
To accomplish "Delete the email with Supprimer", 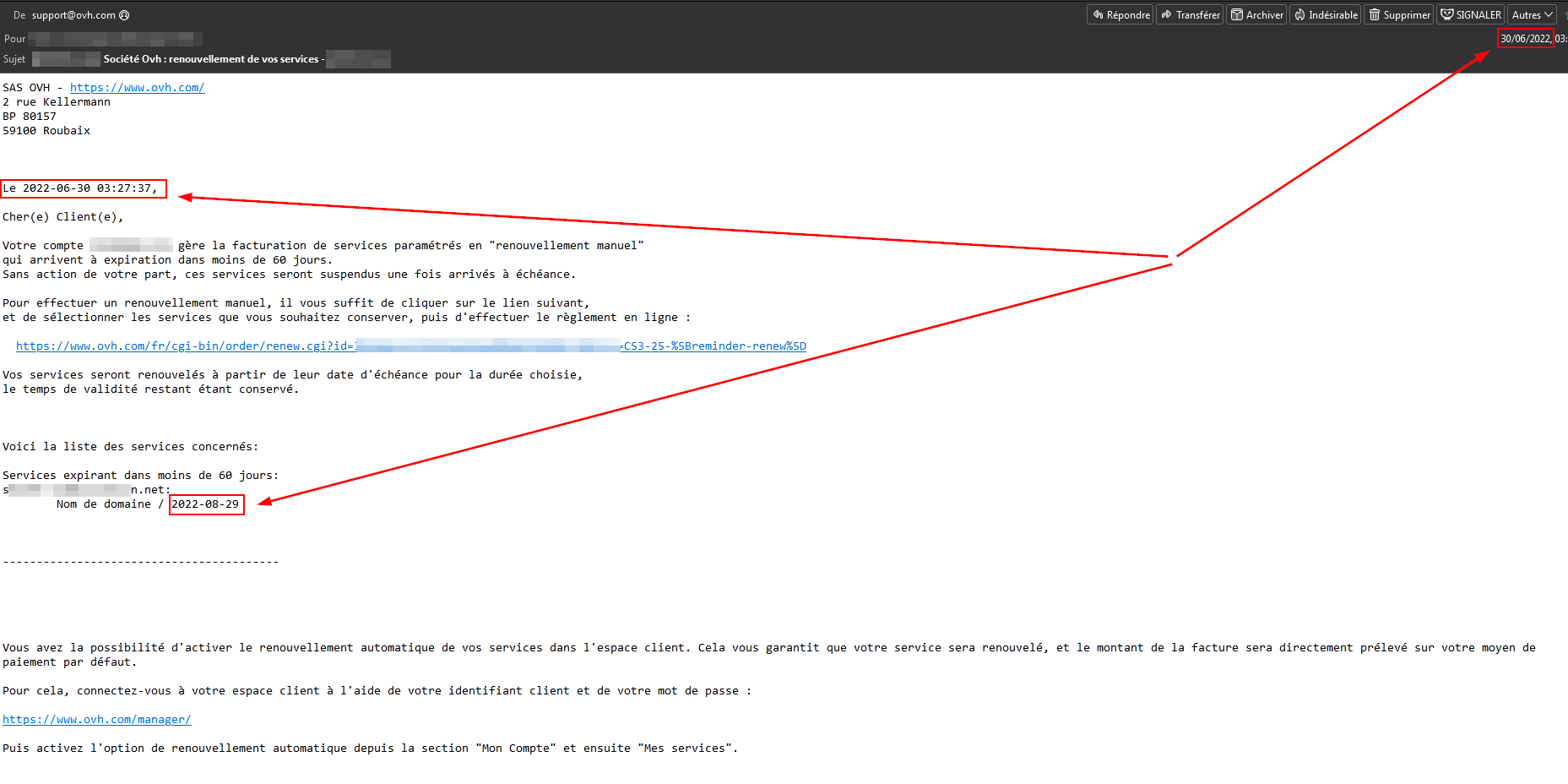I will click(1399, 15).
